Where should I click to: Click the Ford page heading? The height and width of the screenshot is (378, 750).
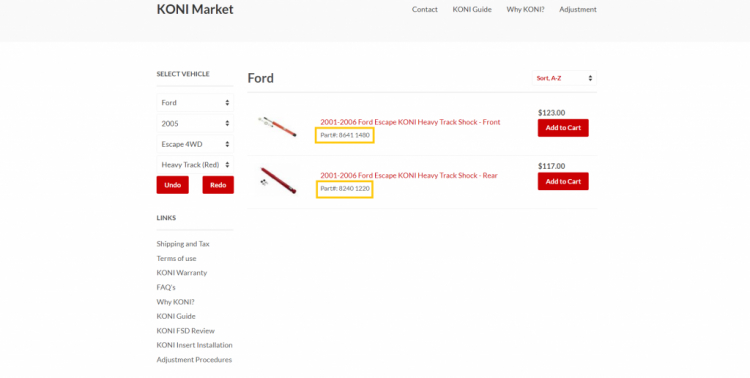pyautogui.click(x=261, y=78)
